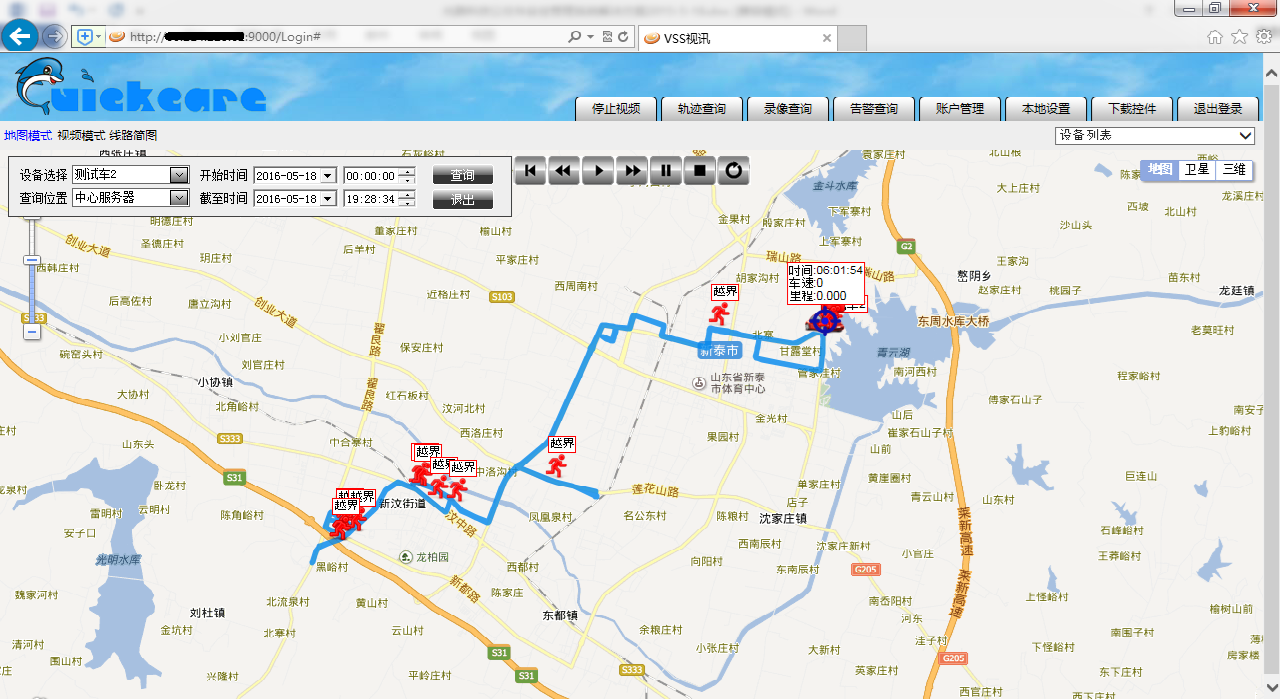Stop the track playback
Image resolution: width=1280 pixels, height=699 pixels.
pos(700,171)
